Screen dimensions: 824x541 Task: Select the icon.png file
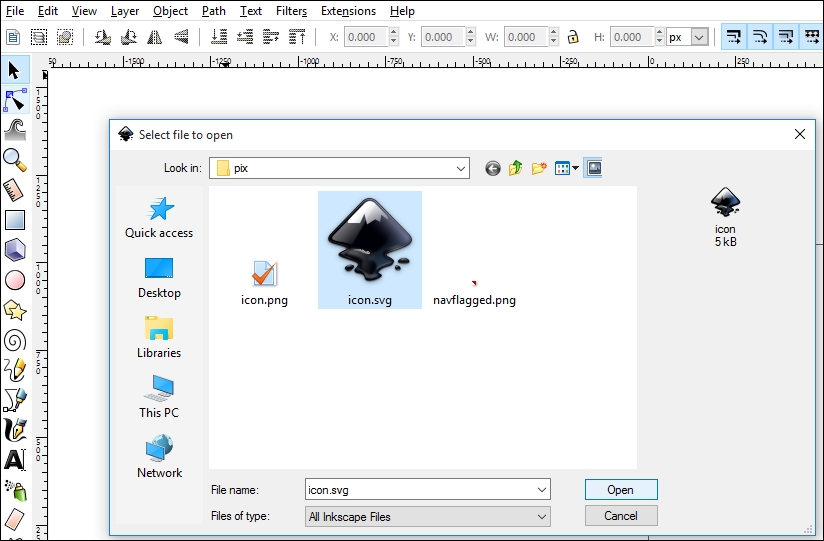click(264, 283)
